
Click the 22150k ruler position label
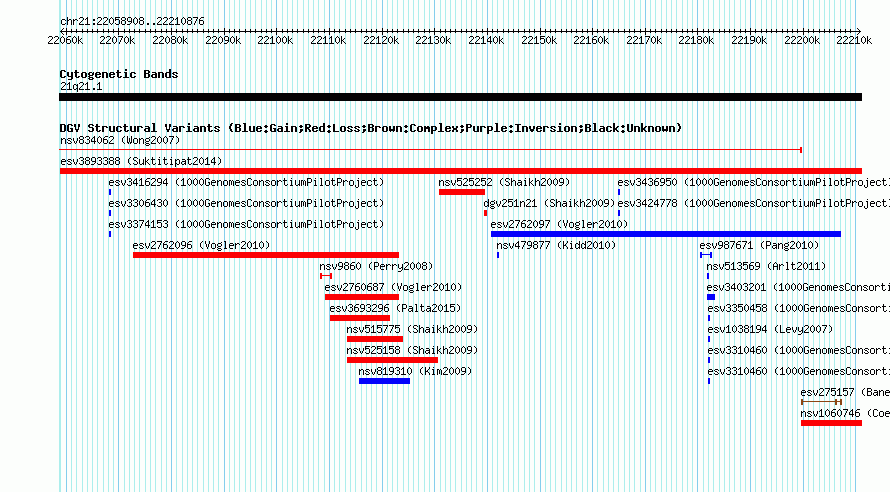click(x=539, y=40)
